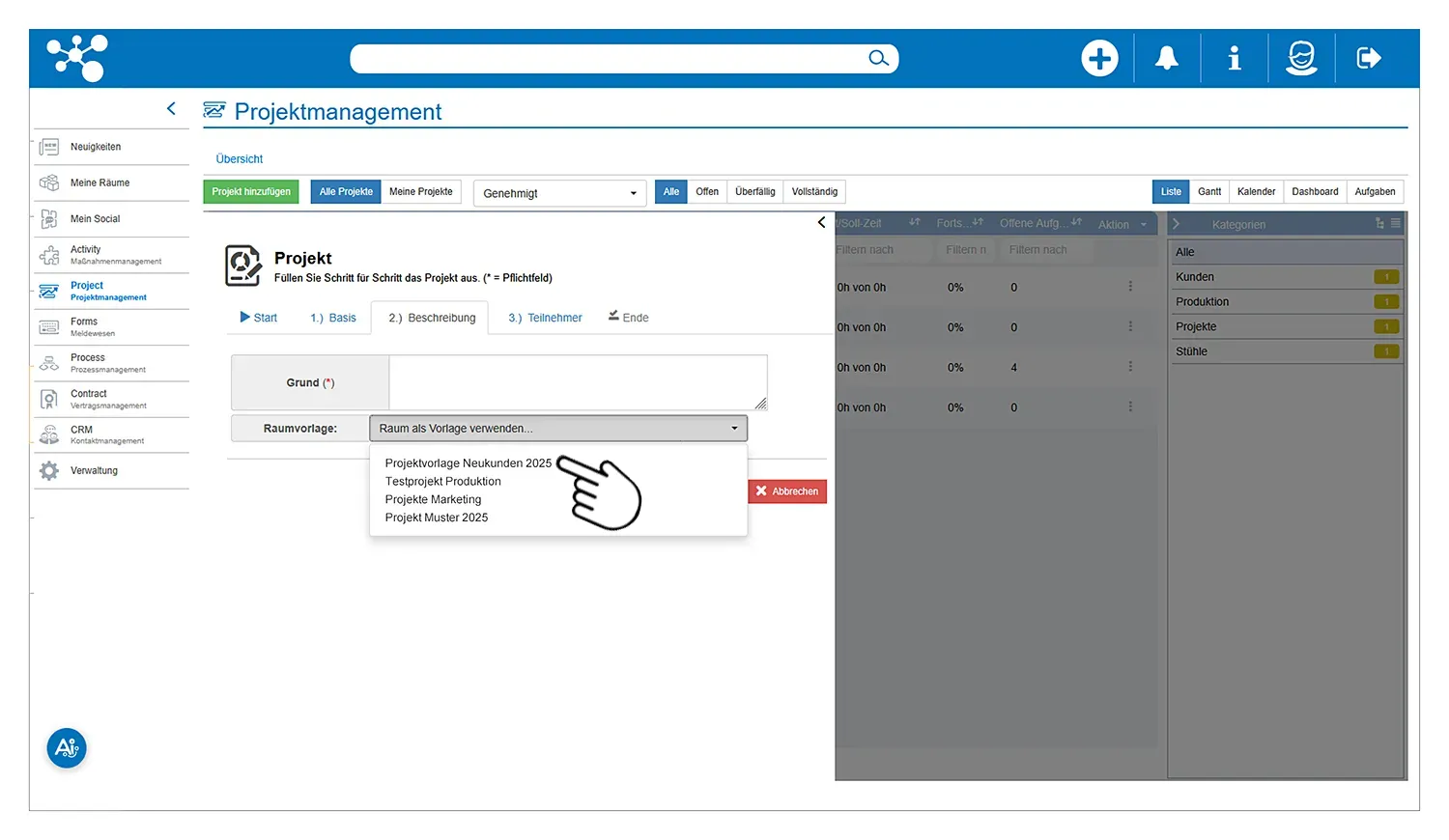This screenshot has width=1449, height=840.
Task: Click the Projekt hinzufügen button
Action: 251,192
